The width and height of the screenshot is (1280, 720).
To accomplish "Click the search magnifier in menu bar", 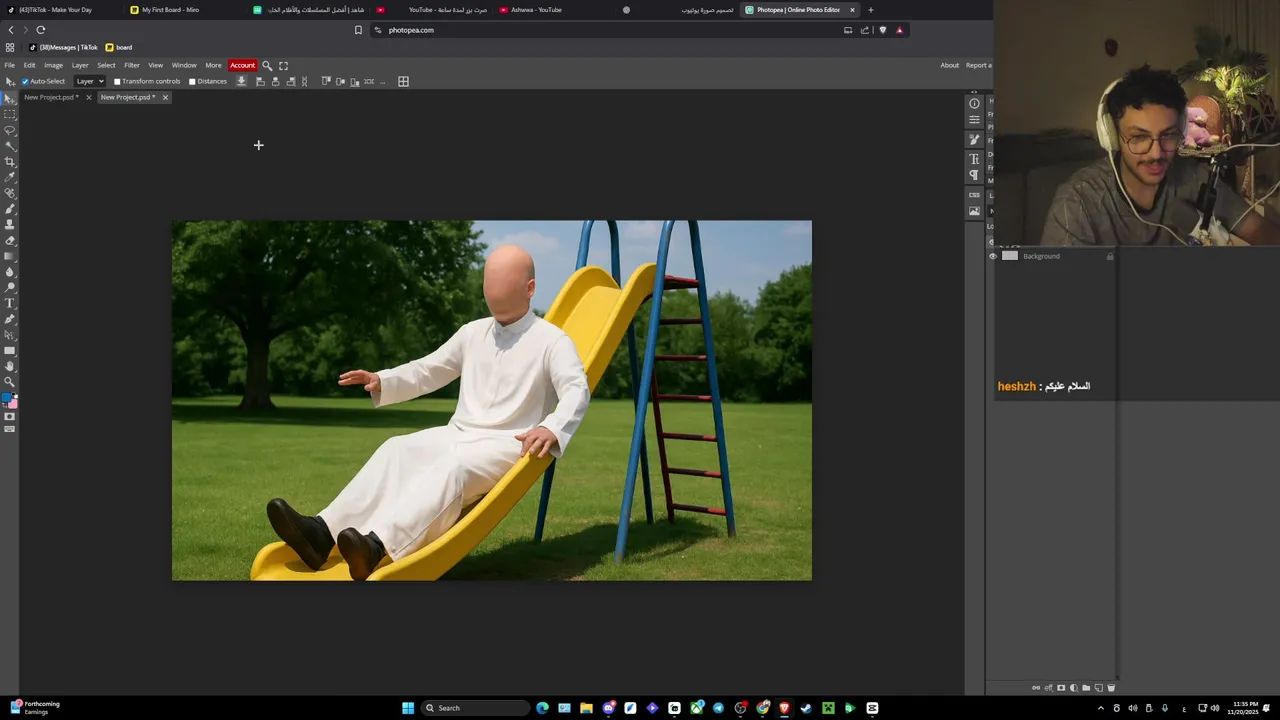I will click(267, 65).
